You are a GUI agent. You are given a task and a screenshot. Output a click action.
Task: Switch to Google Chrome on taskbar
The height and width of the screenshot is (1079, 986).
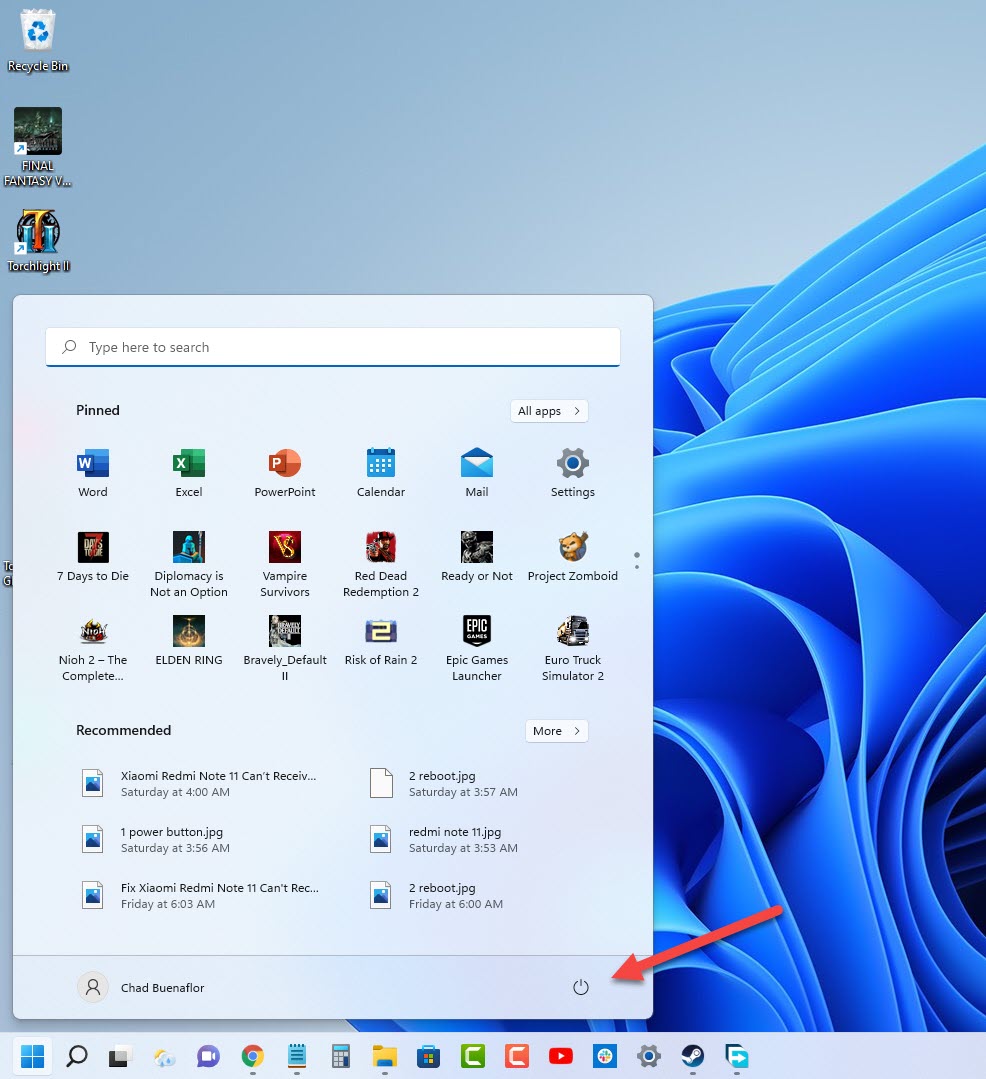pyautogui.click(x=253, y=1056)
